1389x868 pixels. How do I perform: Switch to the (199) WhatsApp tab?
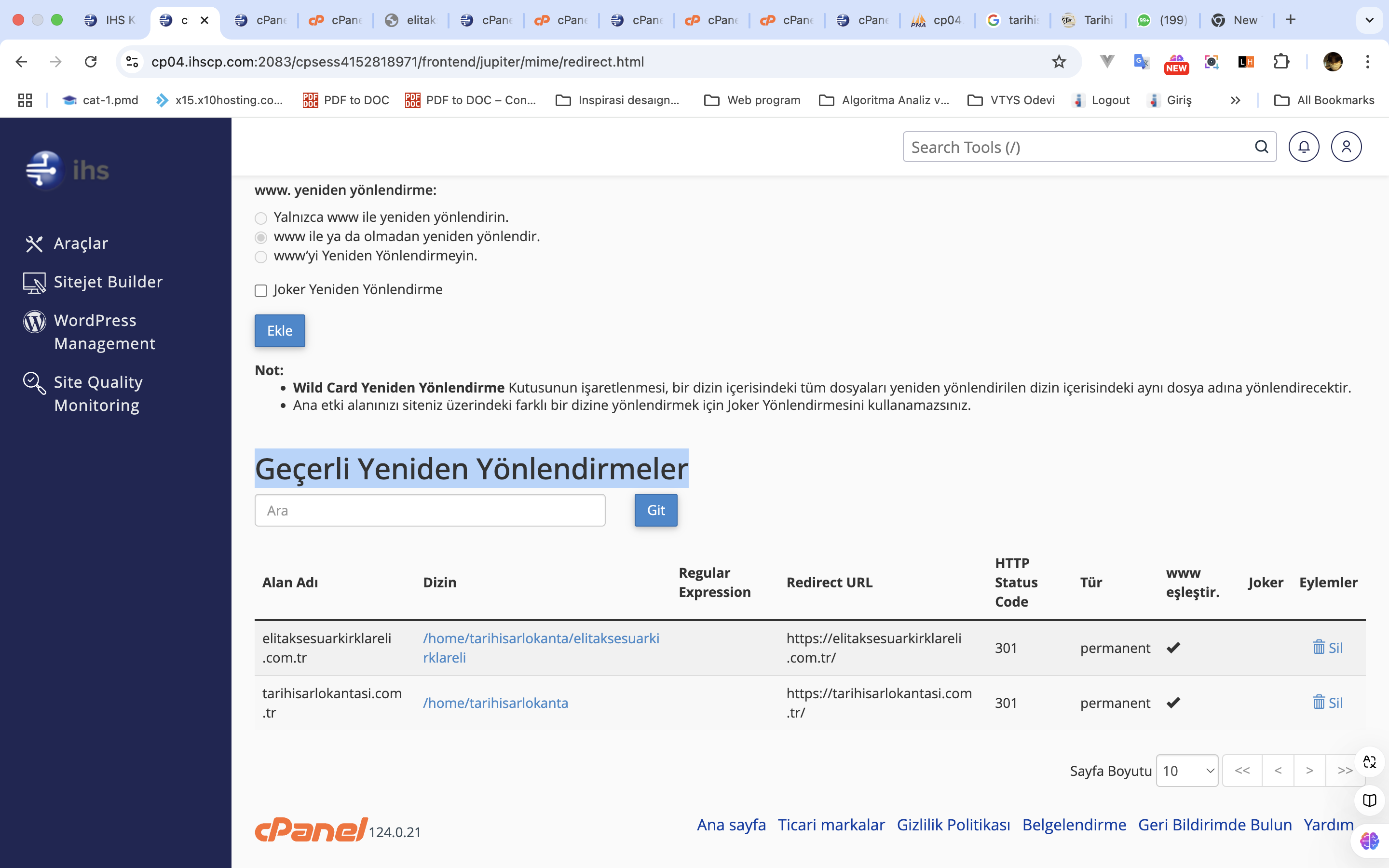pos(1163,20)
